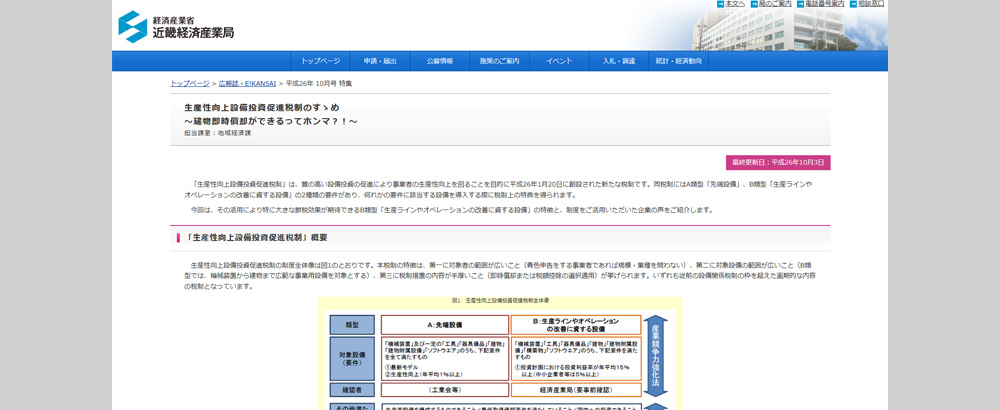Click the 「生産性向上設備投資促進税制」概要 section heading
Screen dimensions: 1000x410
pos(256,238)
